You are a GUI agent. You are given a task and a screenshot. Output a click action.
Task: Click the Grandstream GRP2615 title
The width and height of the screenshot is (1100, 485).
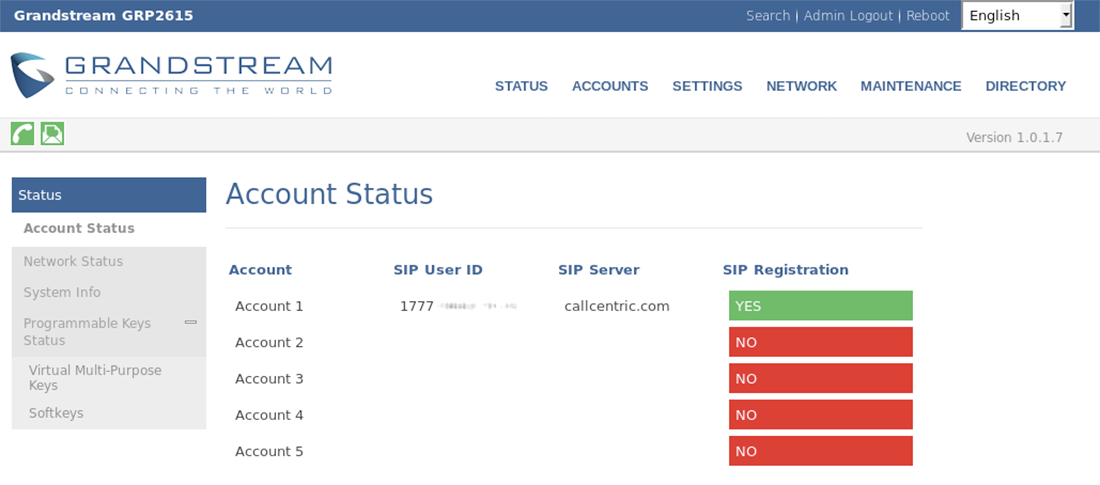[104, 15]
